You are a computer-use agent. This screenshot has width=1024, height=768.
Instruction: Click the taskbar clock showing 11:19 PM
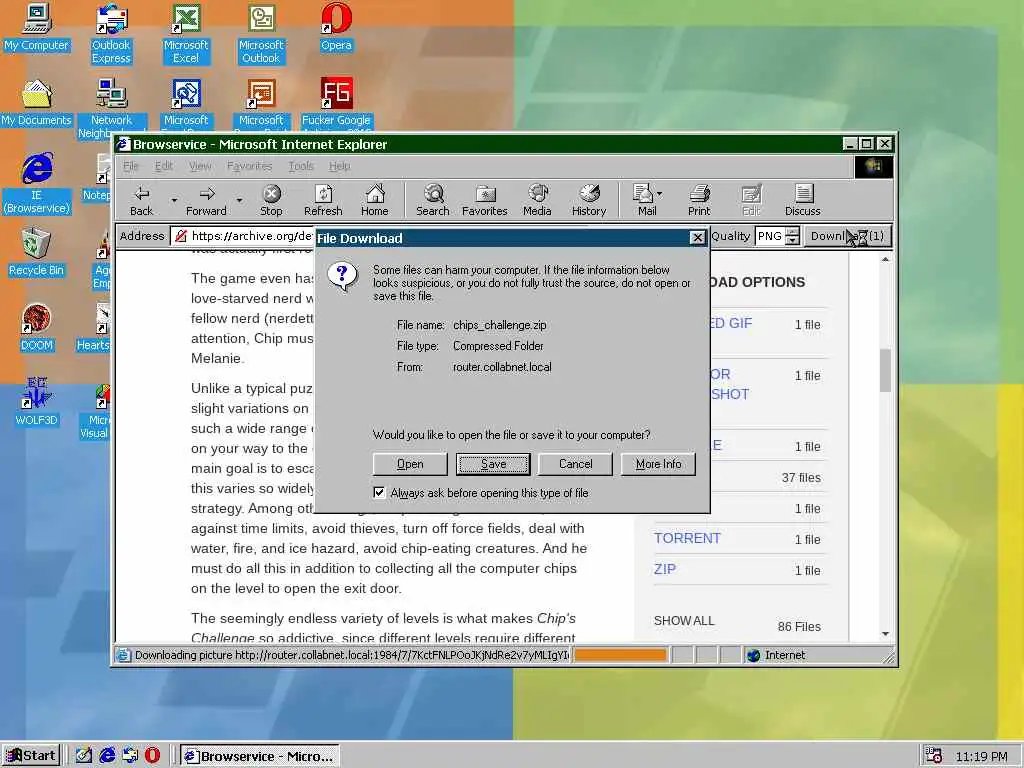coord(981,756)
